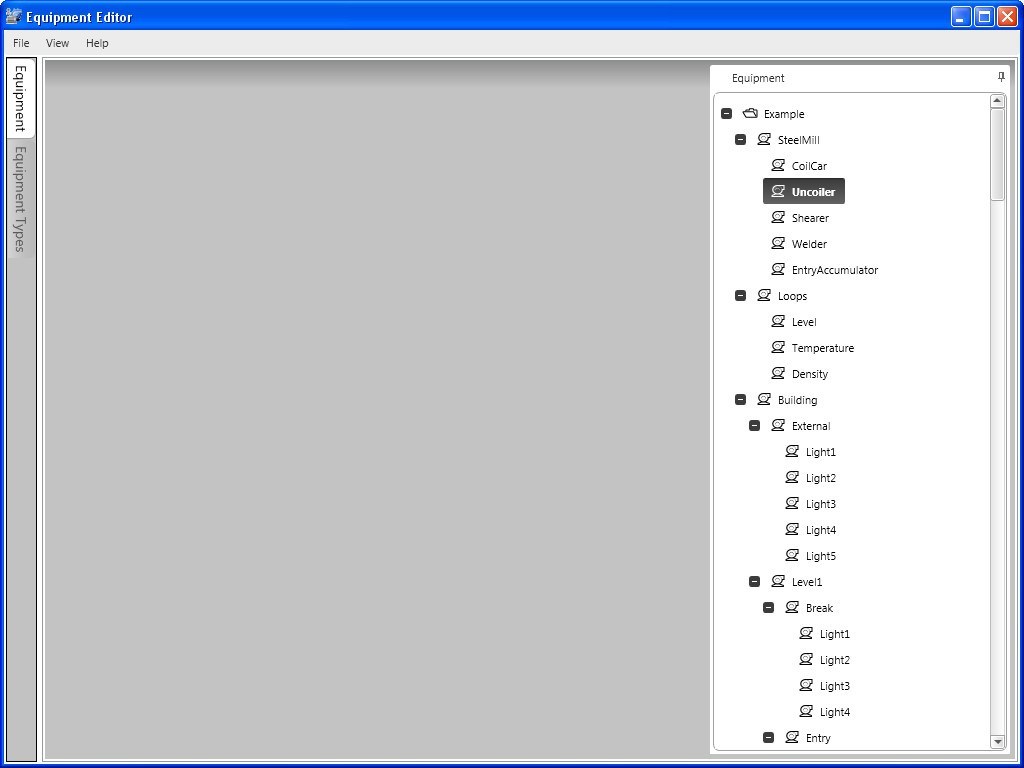This screenshot has height=768, width=1024.
Task: Select the Level item under Loops
Action: pyautogui.click(x=802, y=321)
